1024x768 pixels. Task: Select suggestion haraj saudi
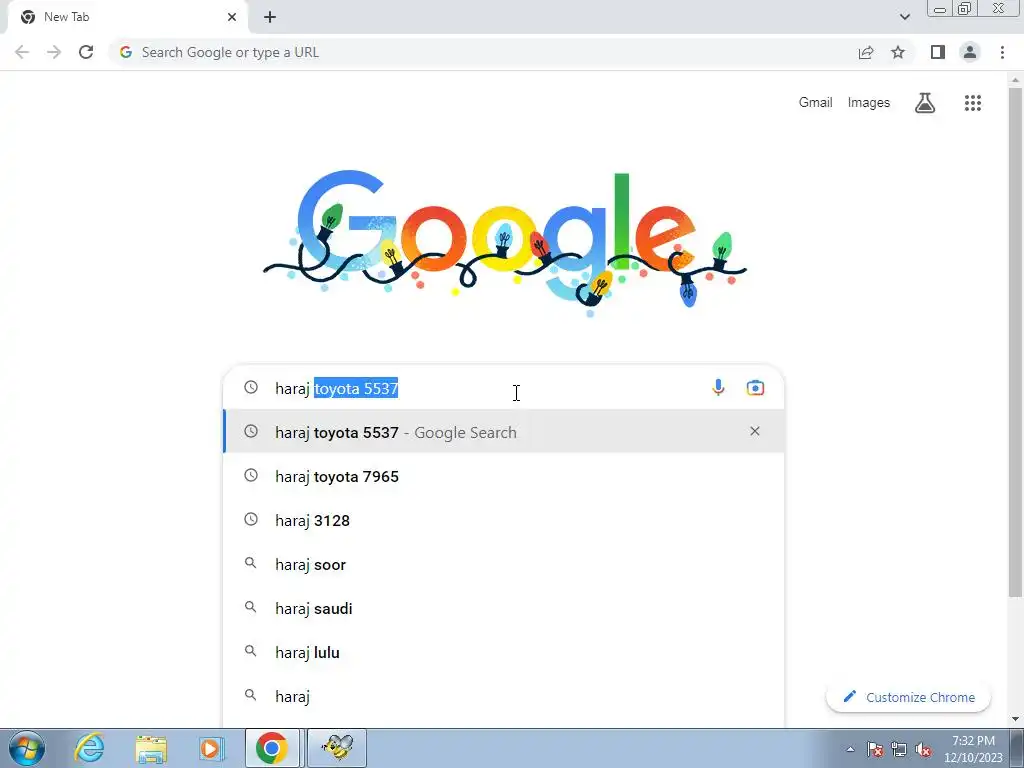pos(504,608)
